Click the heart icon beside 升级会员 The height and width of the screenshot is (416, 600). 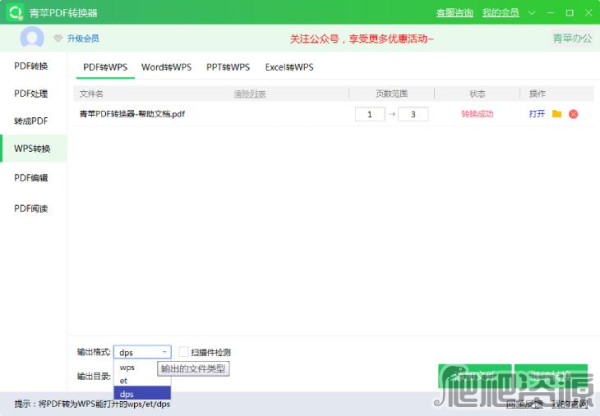coord(58,38)
